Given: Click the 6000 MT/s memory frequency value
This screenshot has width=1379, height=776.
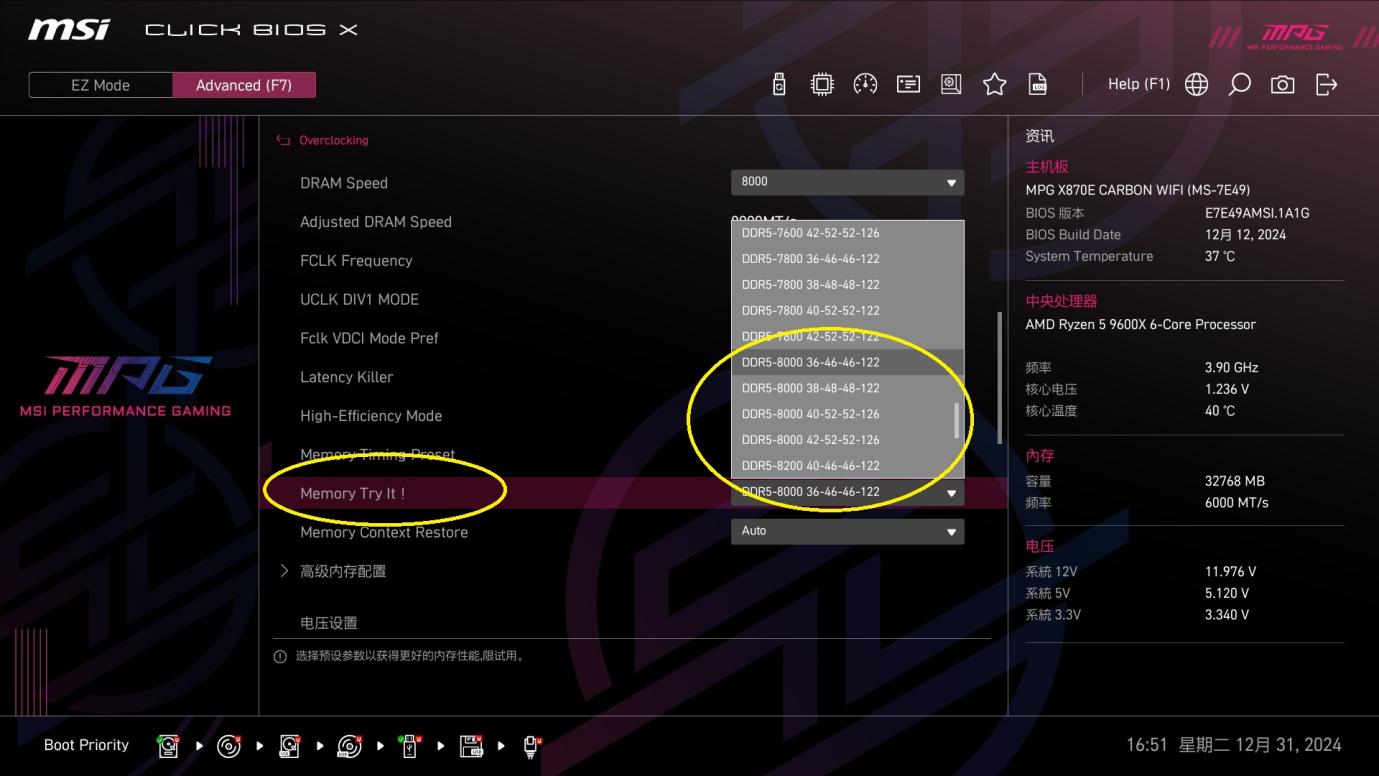Looking at the screenshot, I should 1237,503.
